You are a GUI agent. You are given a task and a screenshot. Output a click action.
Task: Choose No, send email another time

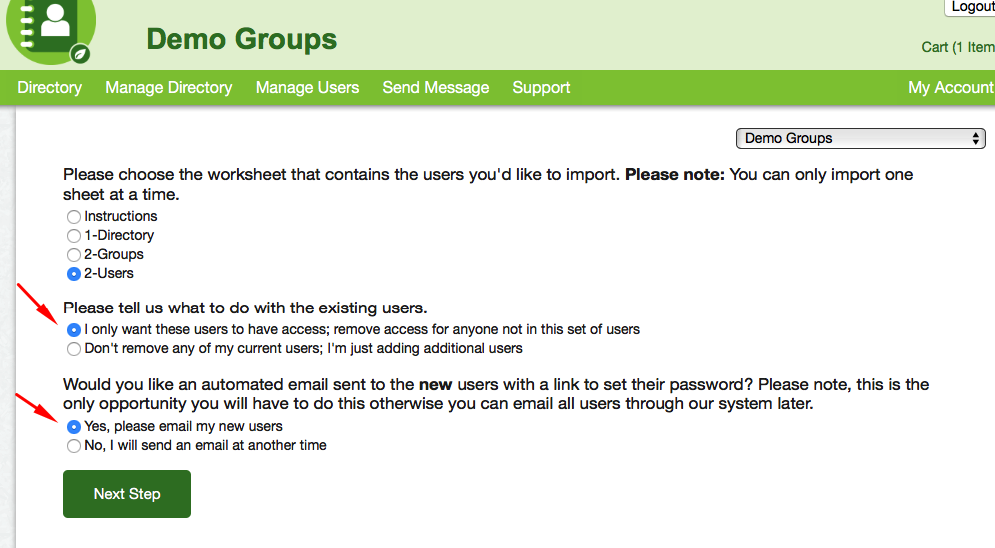74,446
